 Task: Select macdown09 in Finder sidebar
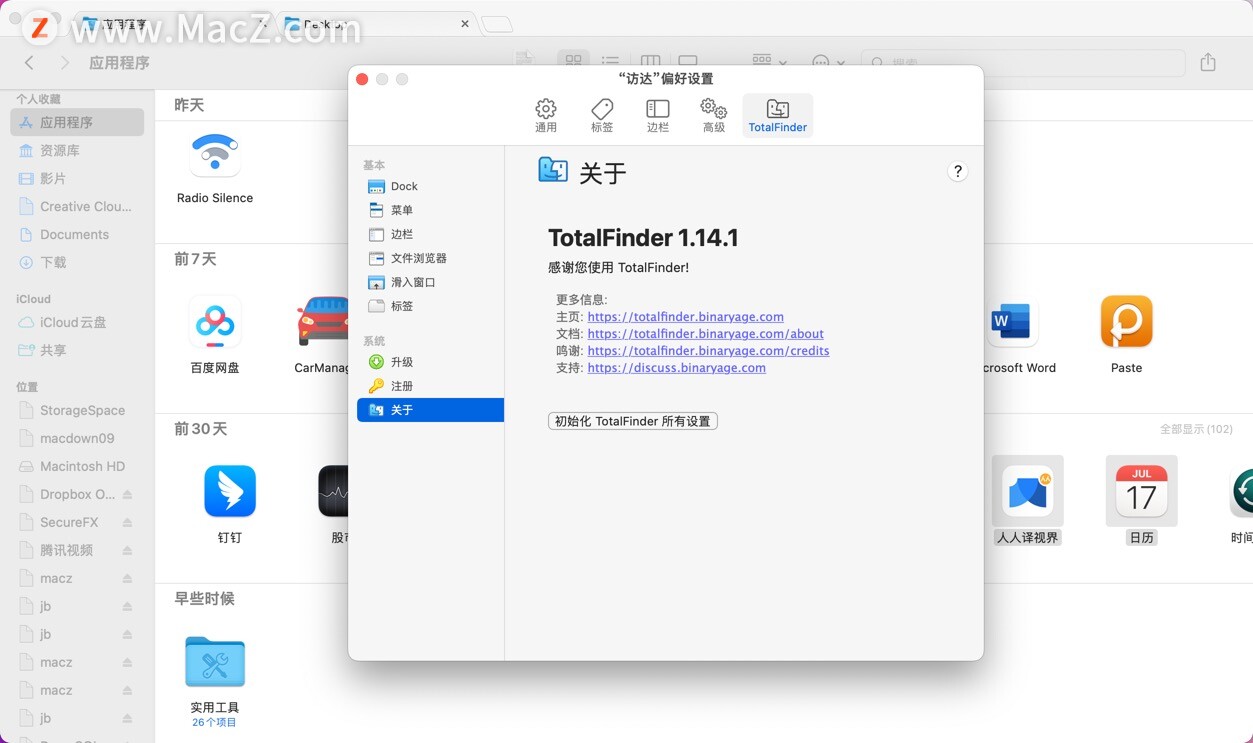point(77,438)
